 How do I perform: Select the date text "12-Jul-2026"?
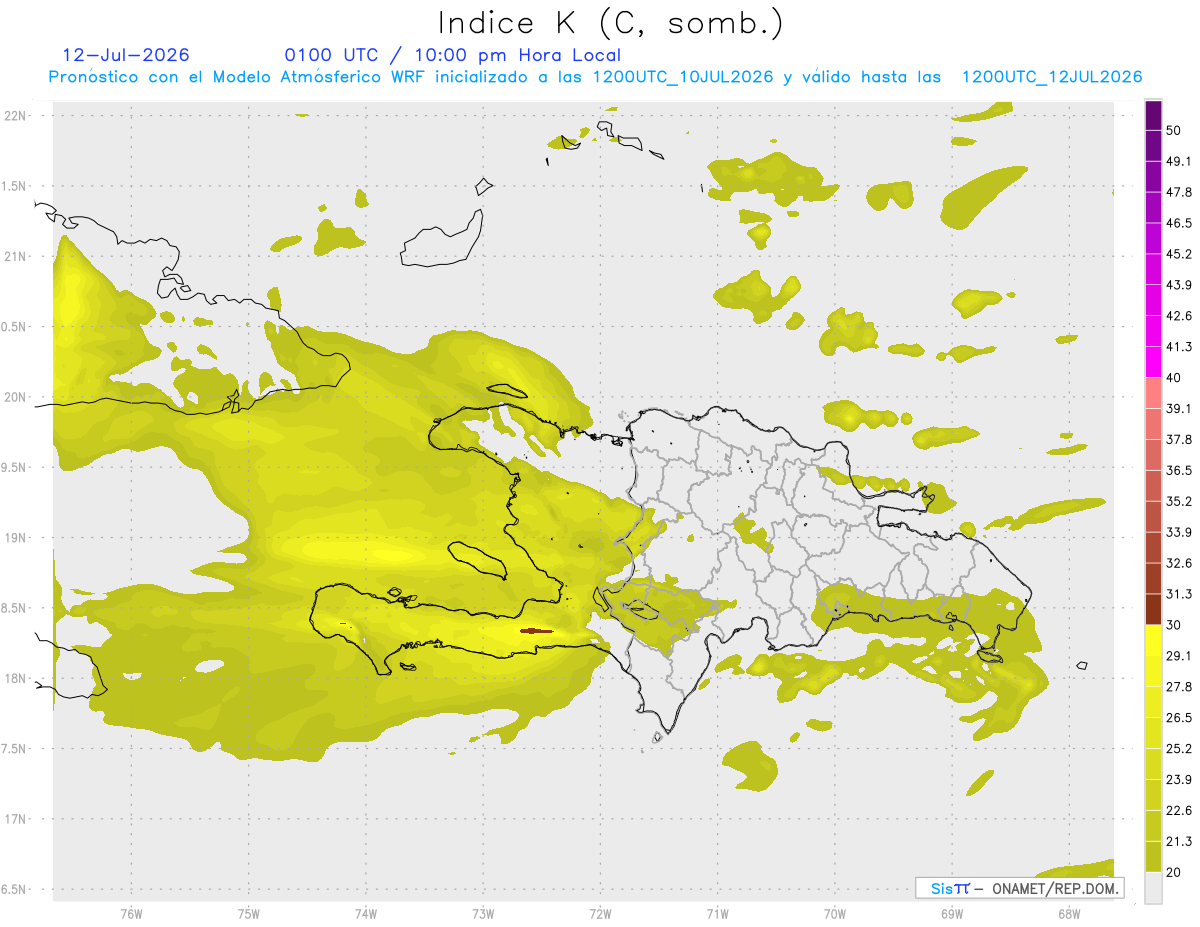126,55
